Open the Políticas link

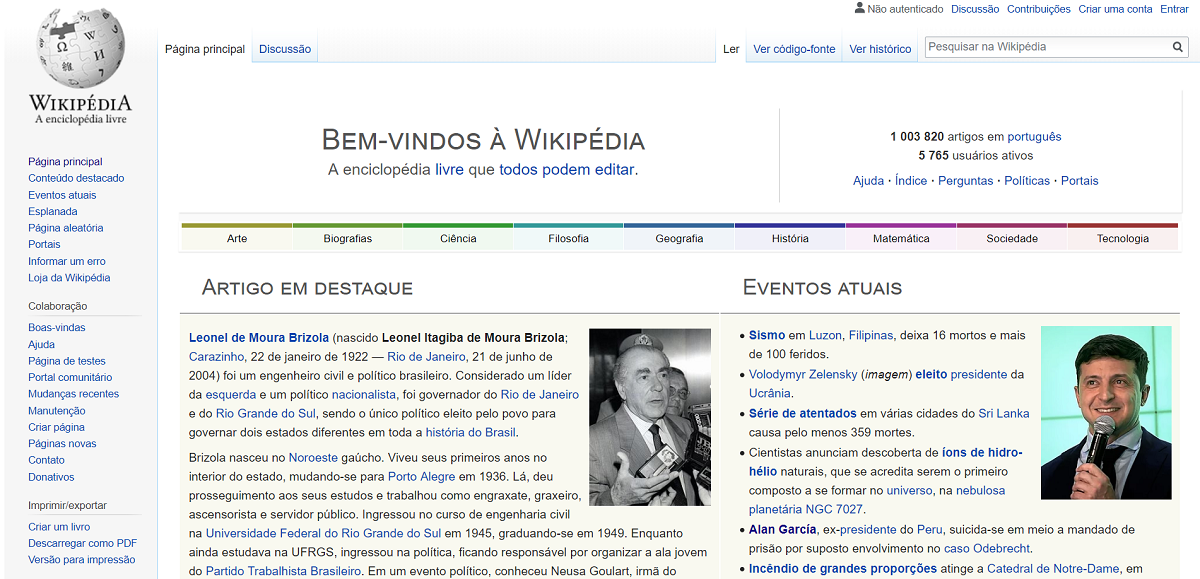tap(1027, 181)
